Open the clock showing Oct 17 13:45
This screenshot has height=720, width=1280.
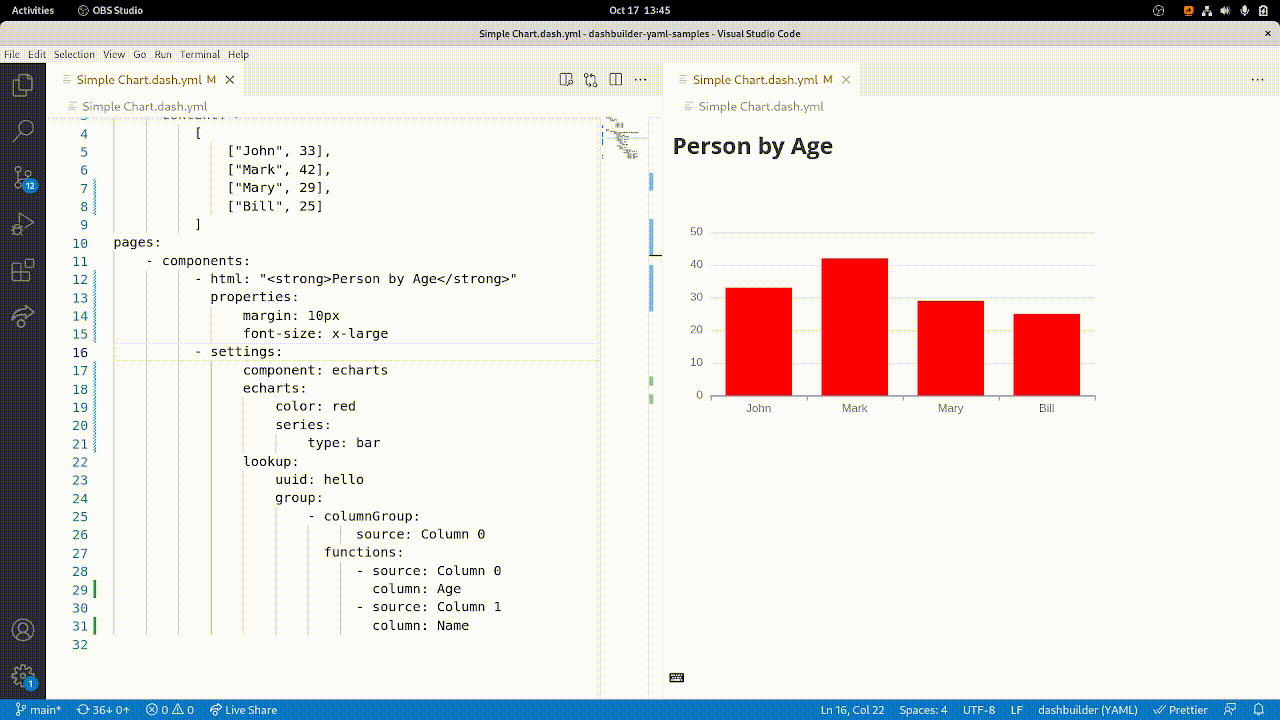point(639,10)
